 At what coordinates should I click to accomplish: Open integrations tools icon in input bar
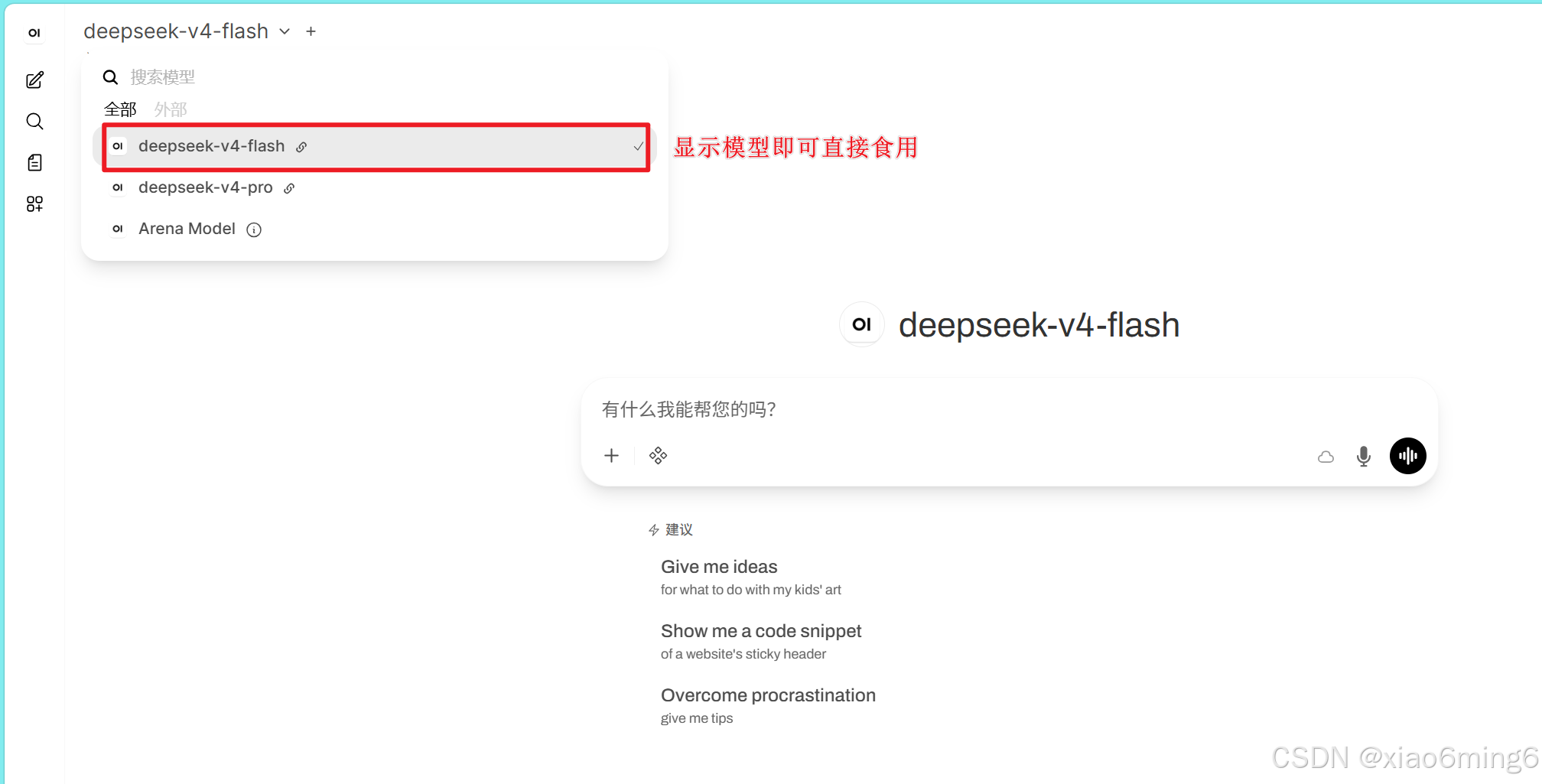point(658,456)
